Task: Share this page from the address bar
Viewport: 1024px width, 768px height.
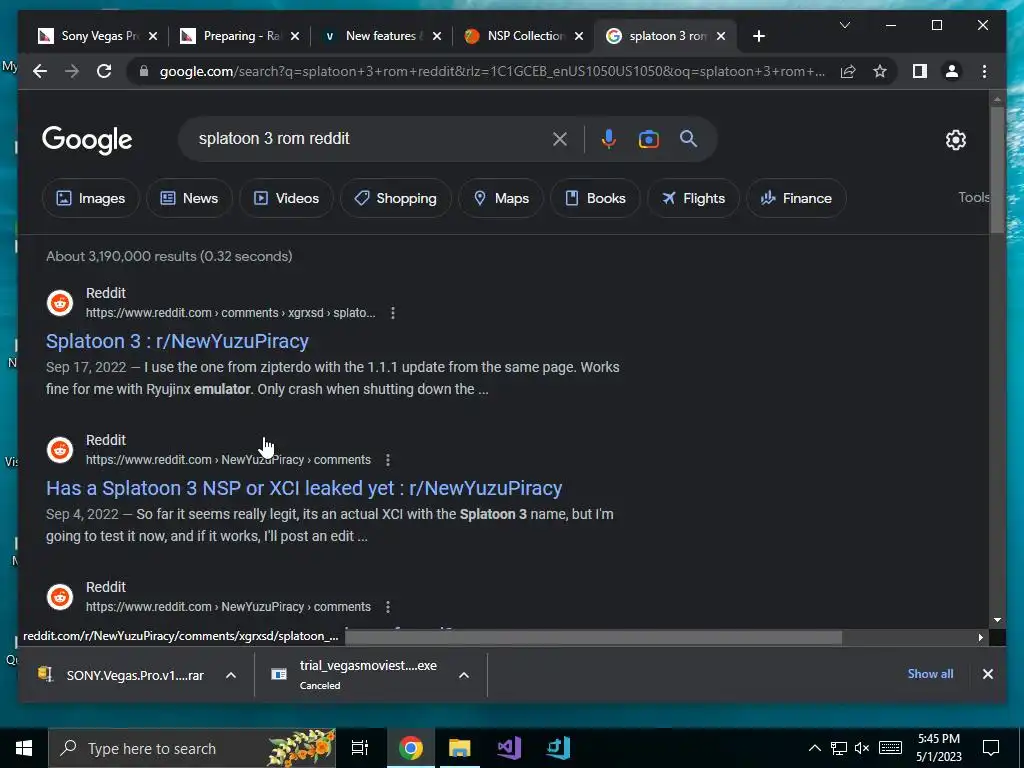Action: pos(848,71)
